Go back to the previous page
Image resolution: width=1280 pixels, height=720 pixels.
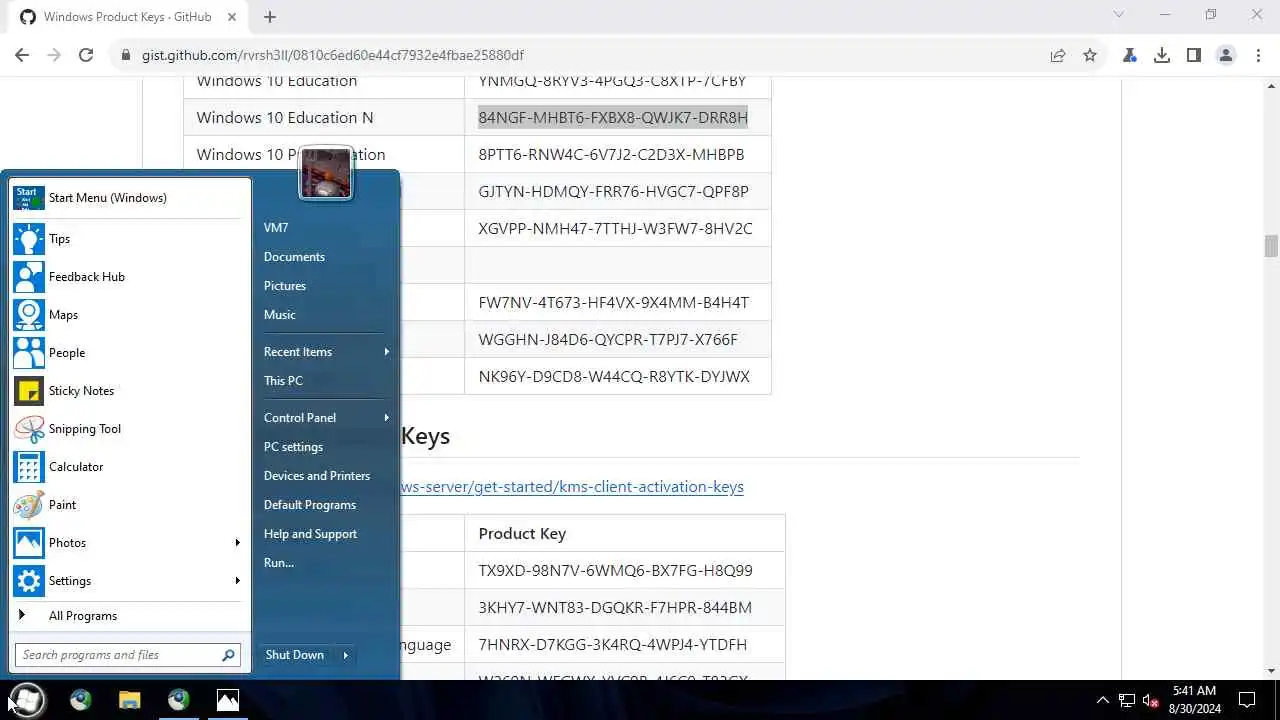tap(22, 55)
